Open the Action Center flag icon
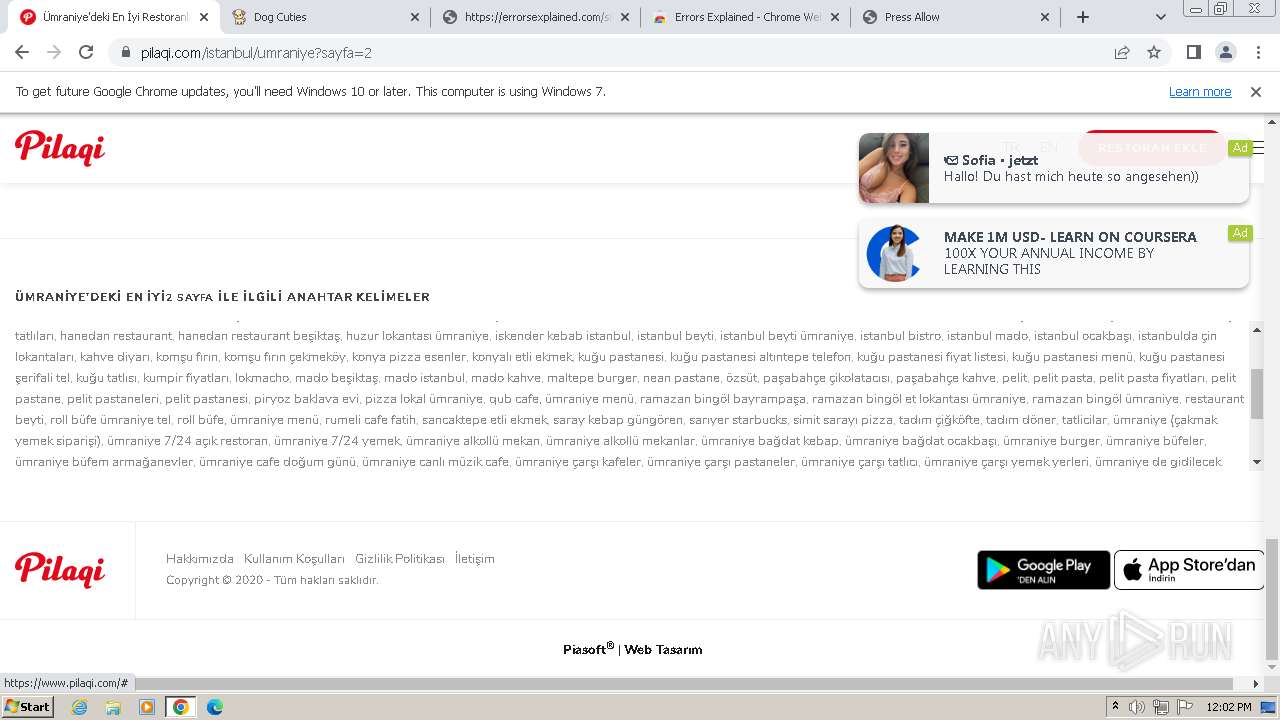Screen dimensions: 1280x720 click(x=1185, y=707)
